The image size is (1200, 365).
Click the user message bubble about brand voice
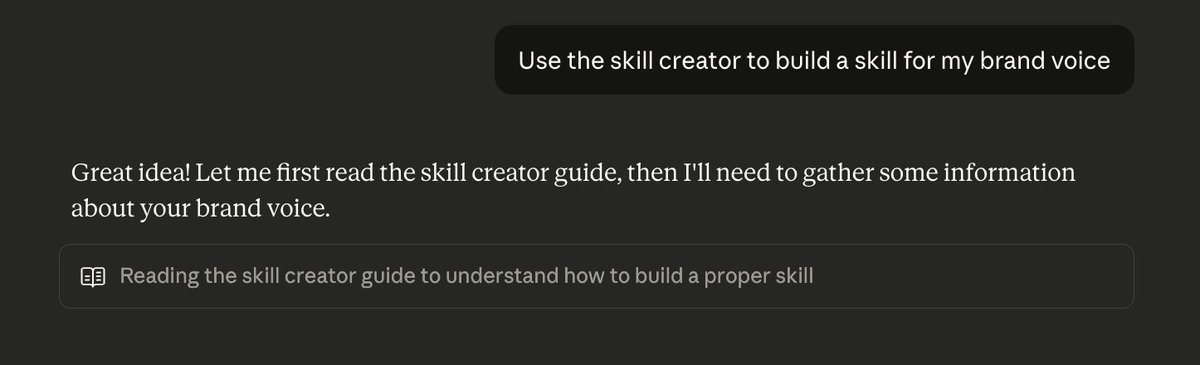(814, 60)
